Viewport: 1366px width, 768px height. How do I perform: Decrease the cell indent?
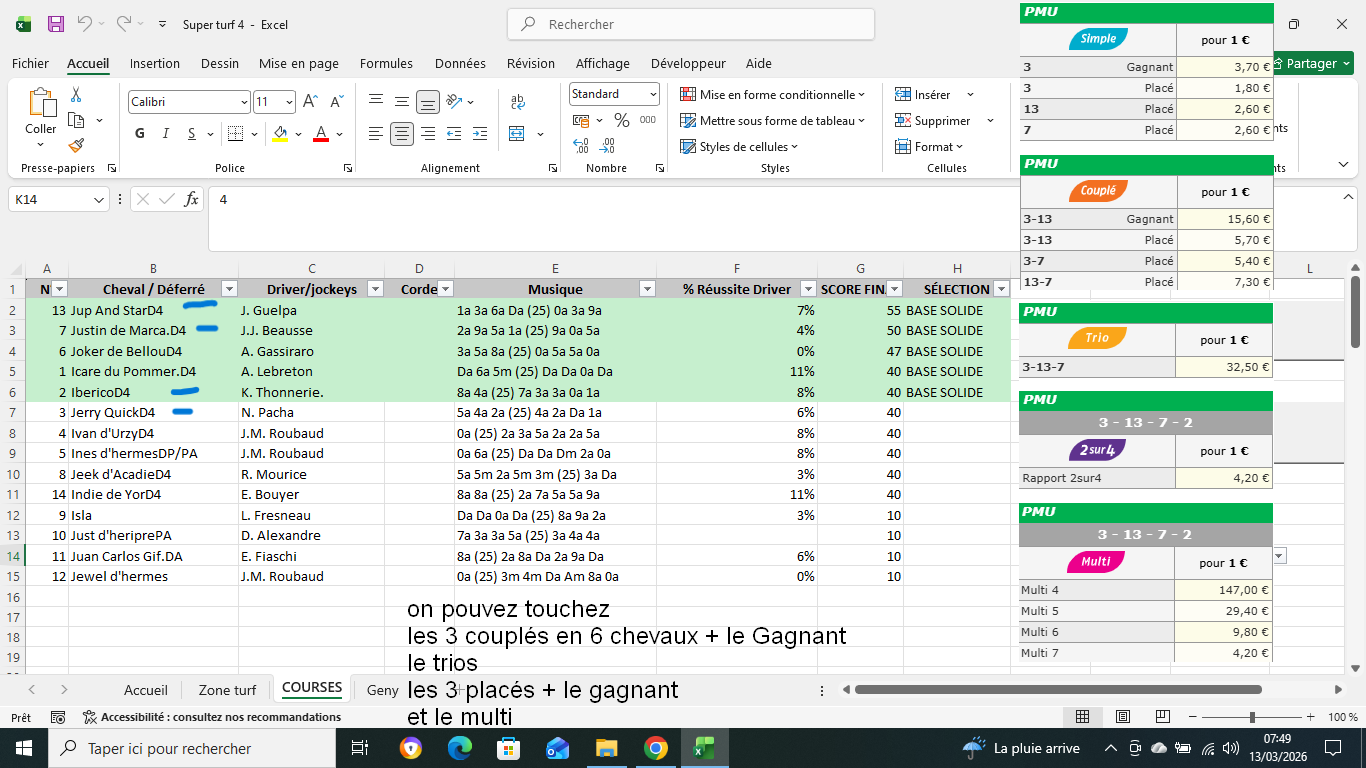(454, 134)
